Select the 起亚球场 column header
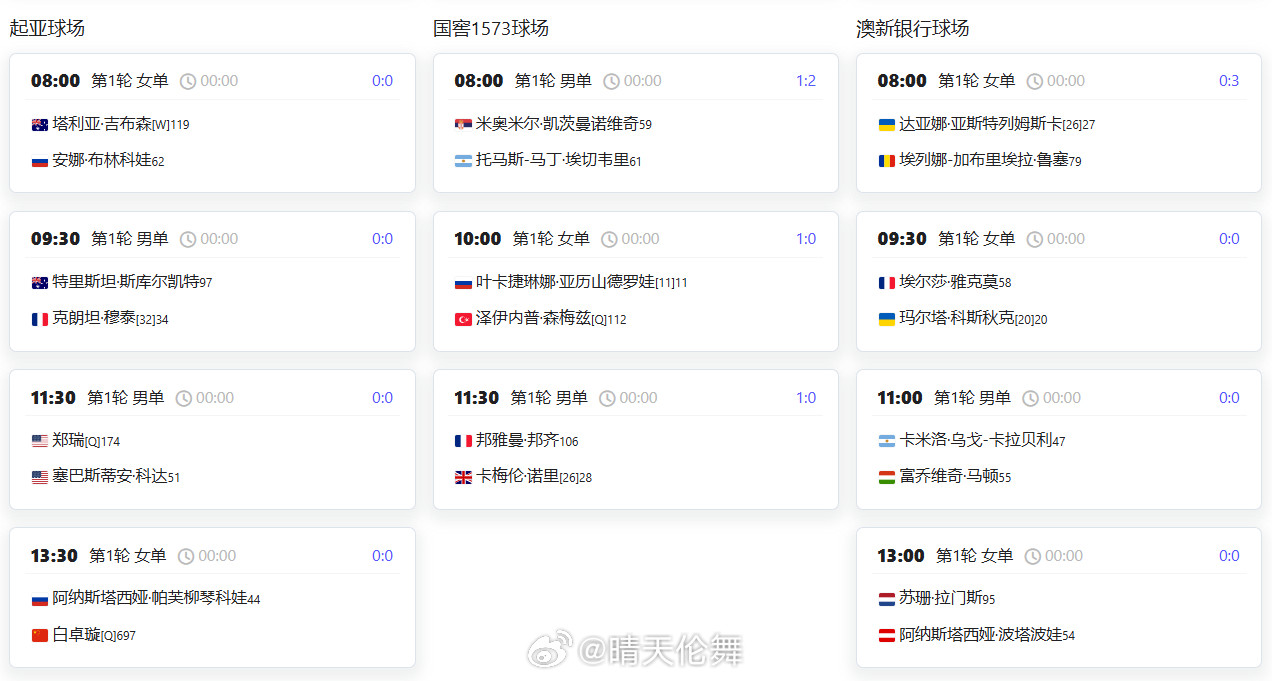The width and height of the screenshot is (1272, 681). (48, 28)
